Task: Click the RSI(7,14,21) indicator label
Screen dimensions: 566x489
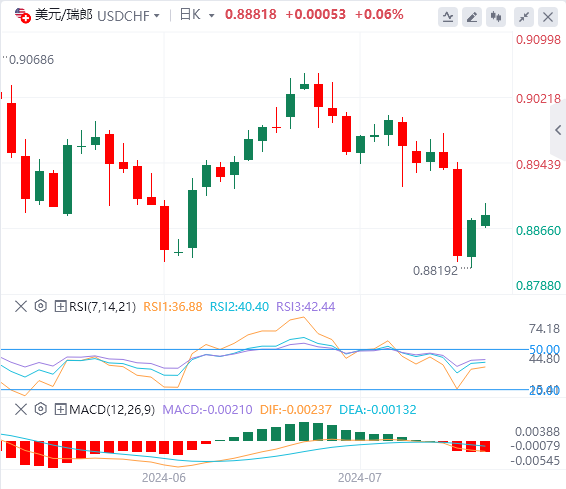Action: [103, 307]
